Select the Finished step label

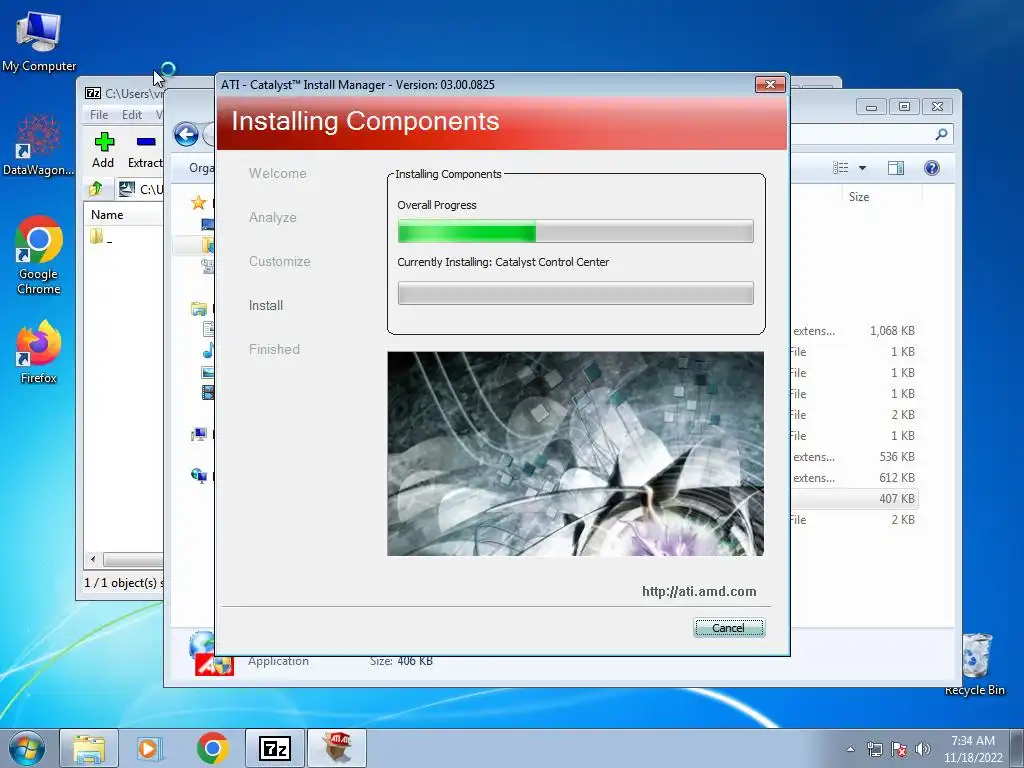pos(274,349)
